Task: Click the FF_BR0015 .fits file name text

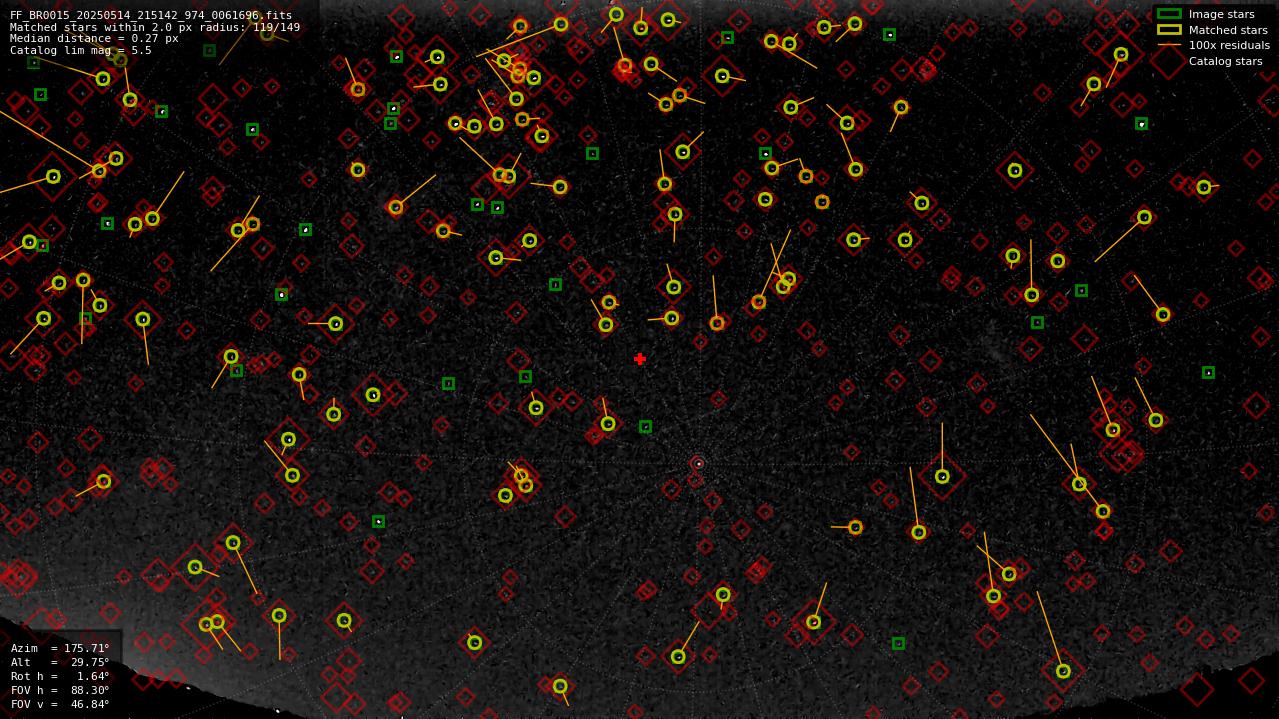Action: [x=151, y=16]
